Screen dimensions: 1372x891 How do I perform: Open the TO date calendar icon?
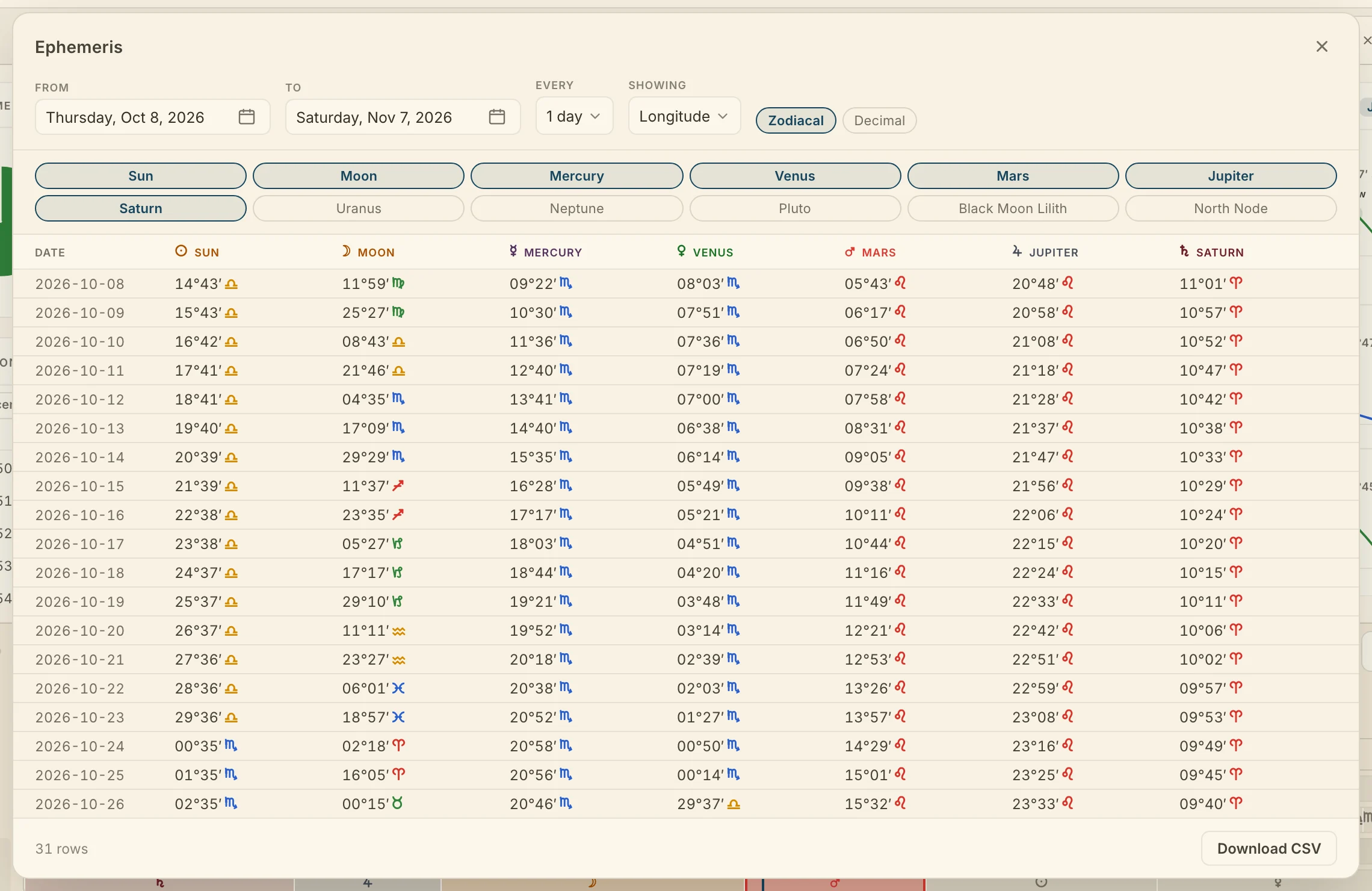click(x=497, y=117)
